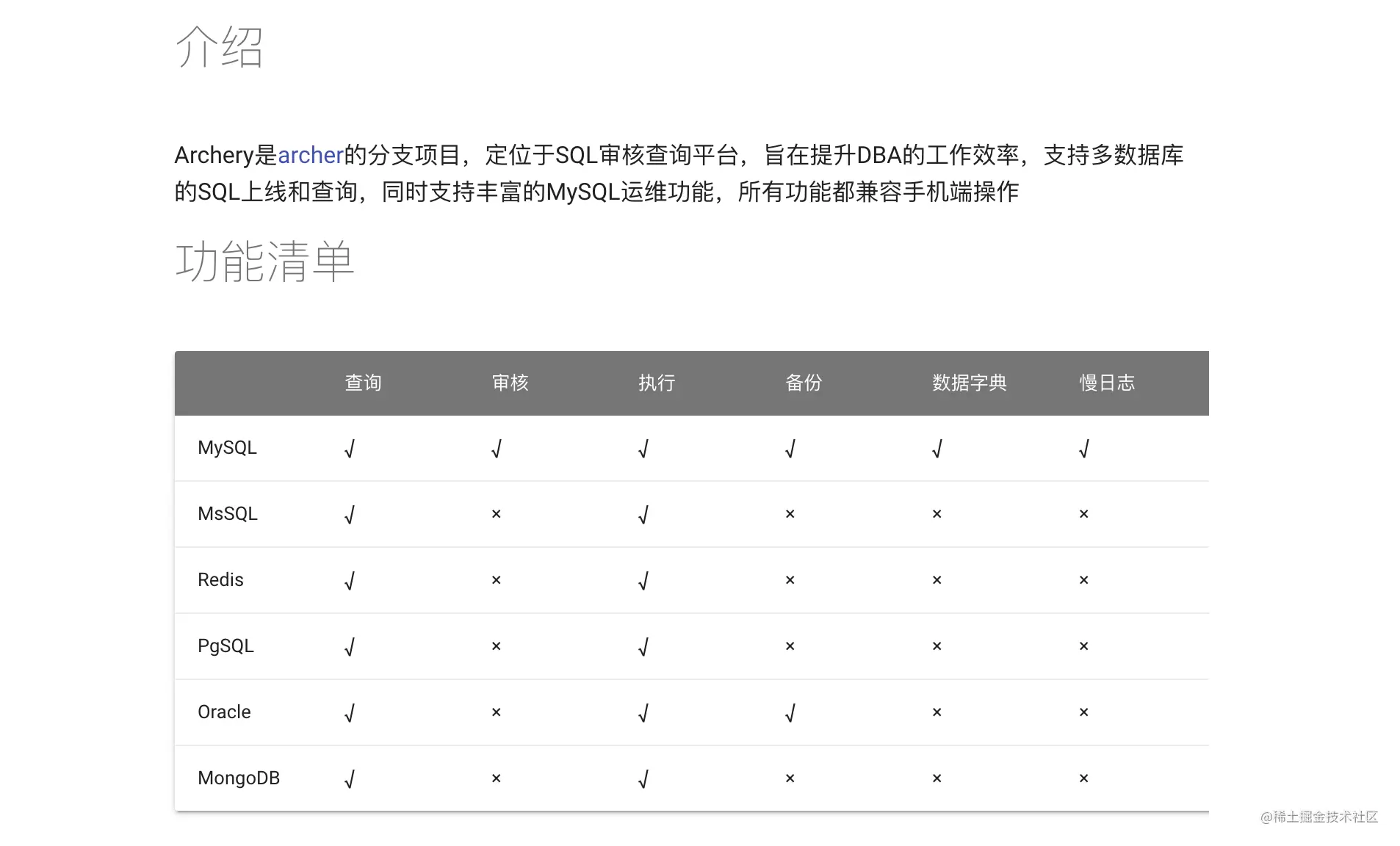Click the Oracle row label

point(224,712)
